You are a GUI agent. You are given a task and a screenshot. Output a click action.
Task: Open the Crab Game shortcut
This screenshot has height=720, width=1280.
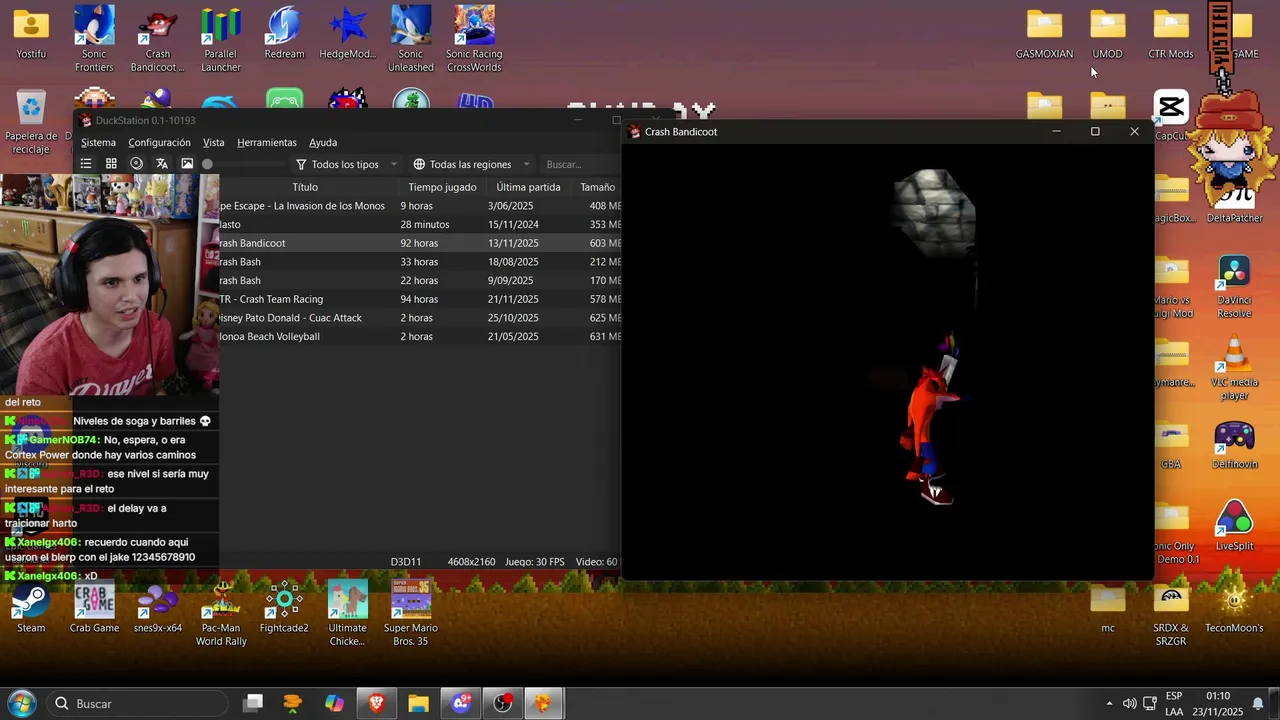click(94, 608)
